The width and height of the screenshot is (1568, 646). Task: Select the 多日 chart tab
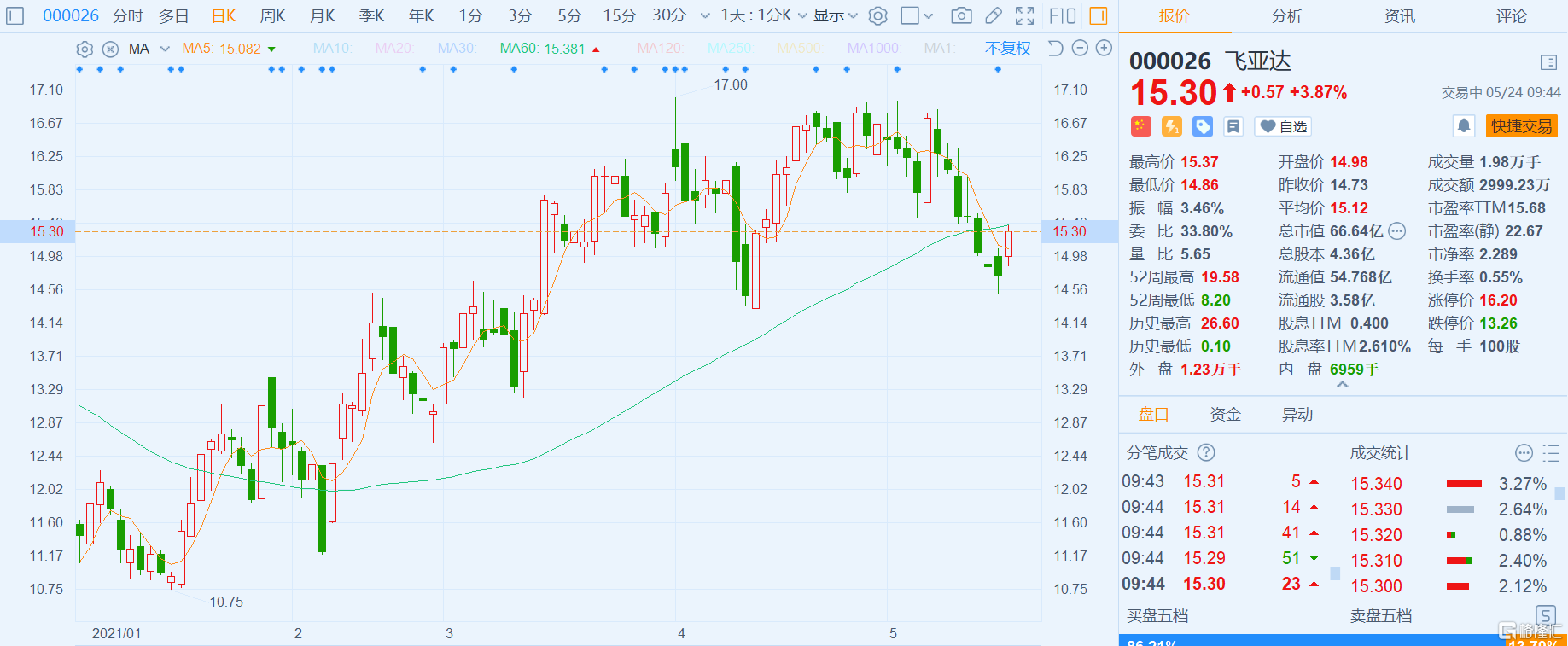[x=173, y=15]
